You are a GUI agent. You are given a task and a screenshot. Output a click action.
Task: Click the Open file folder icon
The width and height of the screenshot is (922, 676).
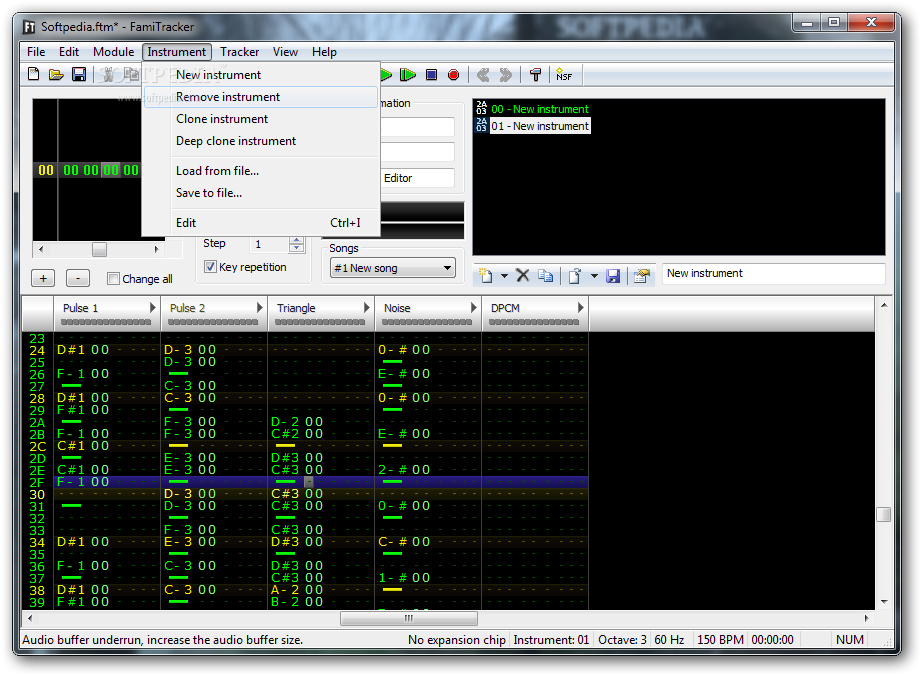[x=56, y=75]
